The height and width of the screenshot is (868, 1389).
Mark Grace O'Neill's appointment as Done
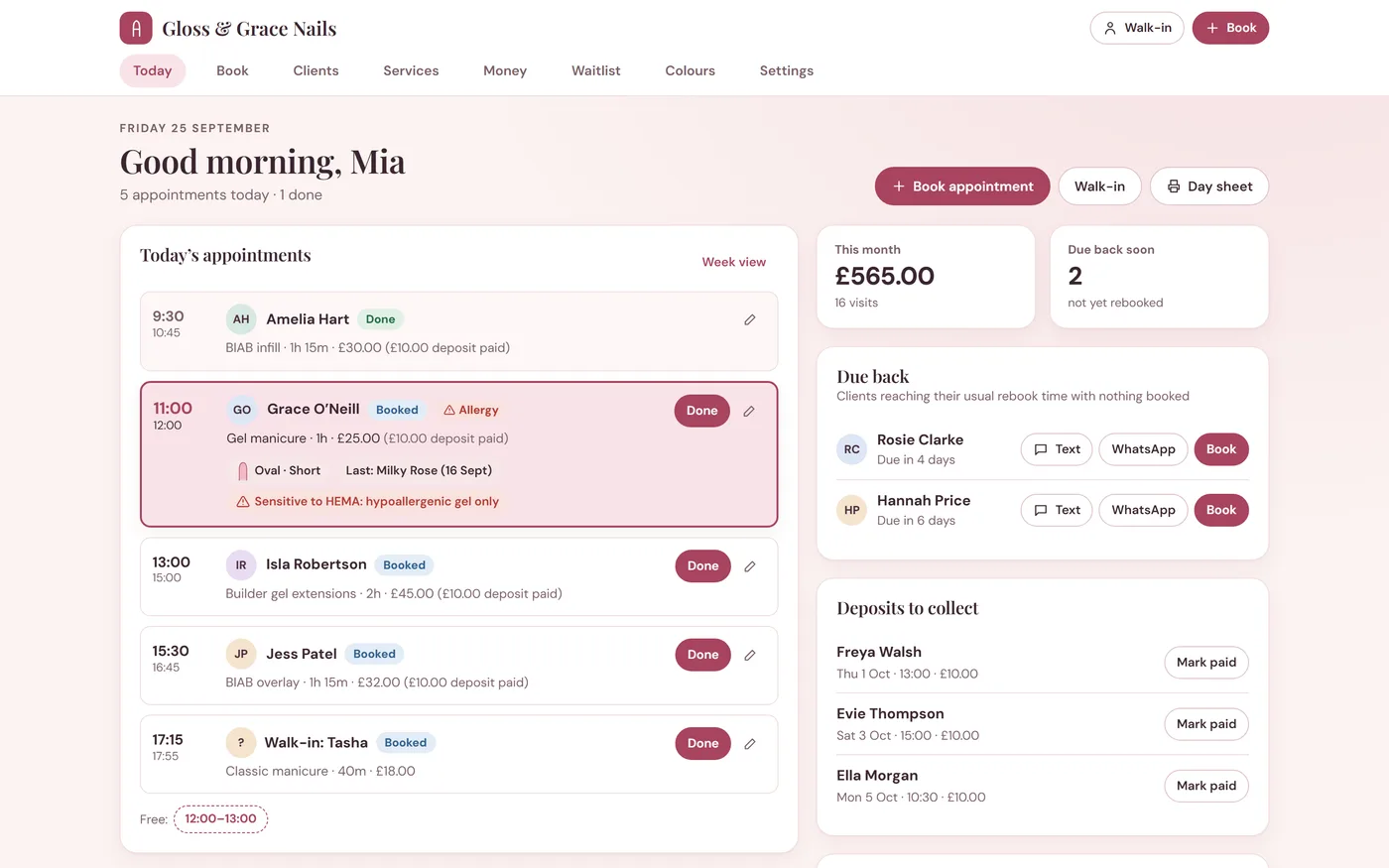pos(702,411)
